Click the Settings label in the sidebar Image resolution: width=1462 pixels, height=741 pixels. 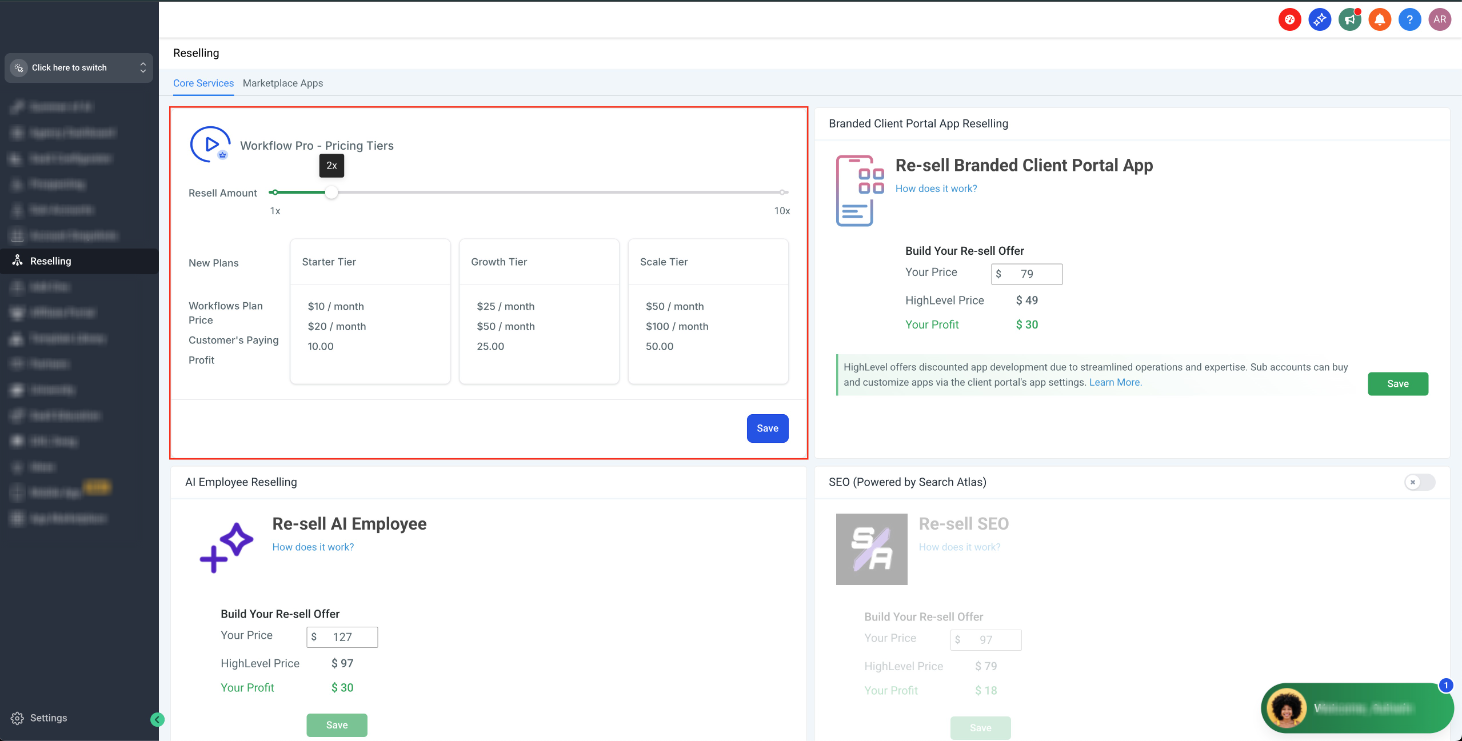[49, 718]
